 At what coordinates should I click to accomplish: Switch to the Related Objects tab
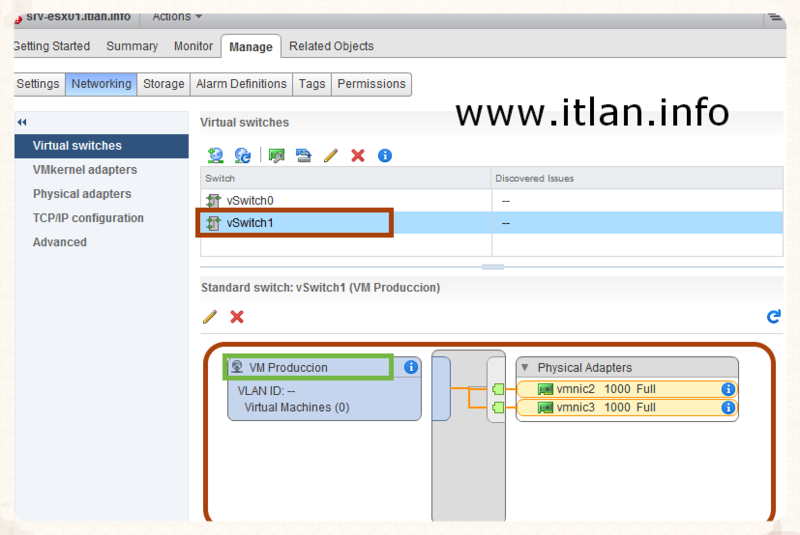coord(331,46)
